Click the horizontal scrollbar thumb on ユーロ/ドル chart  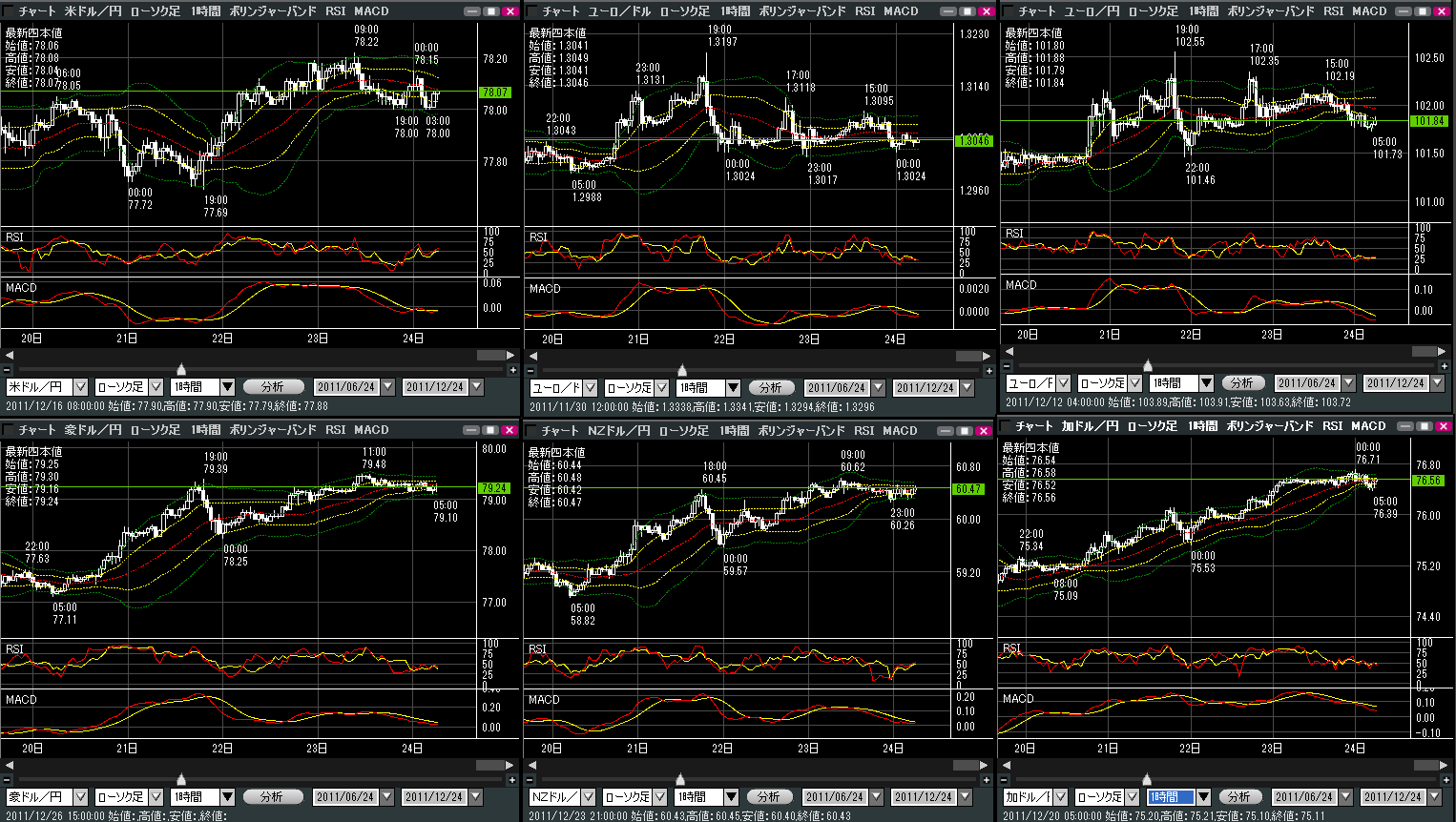[x=971, y=356]
